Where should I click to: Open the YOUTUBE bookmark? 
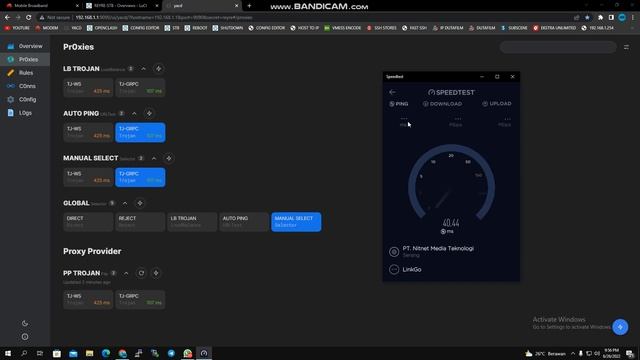(17, 28)
